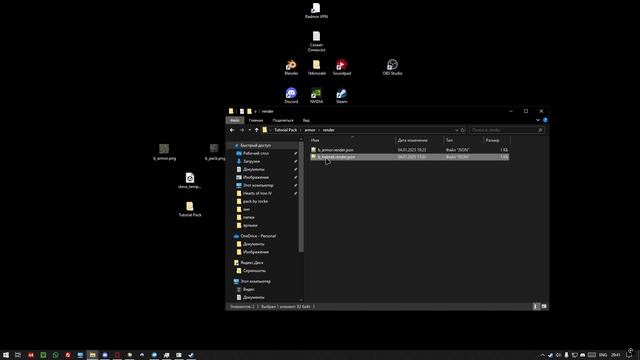Click the forward navigation arrow
The image size is (640, 360).
(x=242, y=130)
